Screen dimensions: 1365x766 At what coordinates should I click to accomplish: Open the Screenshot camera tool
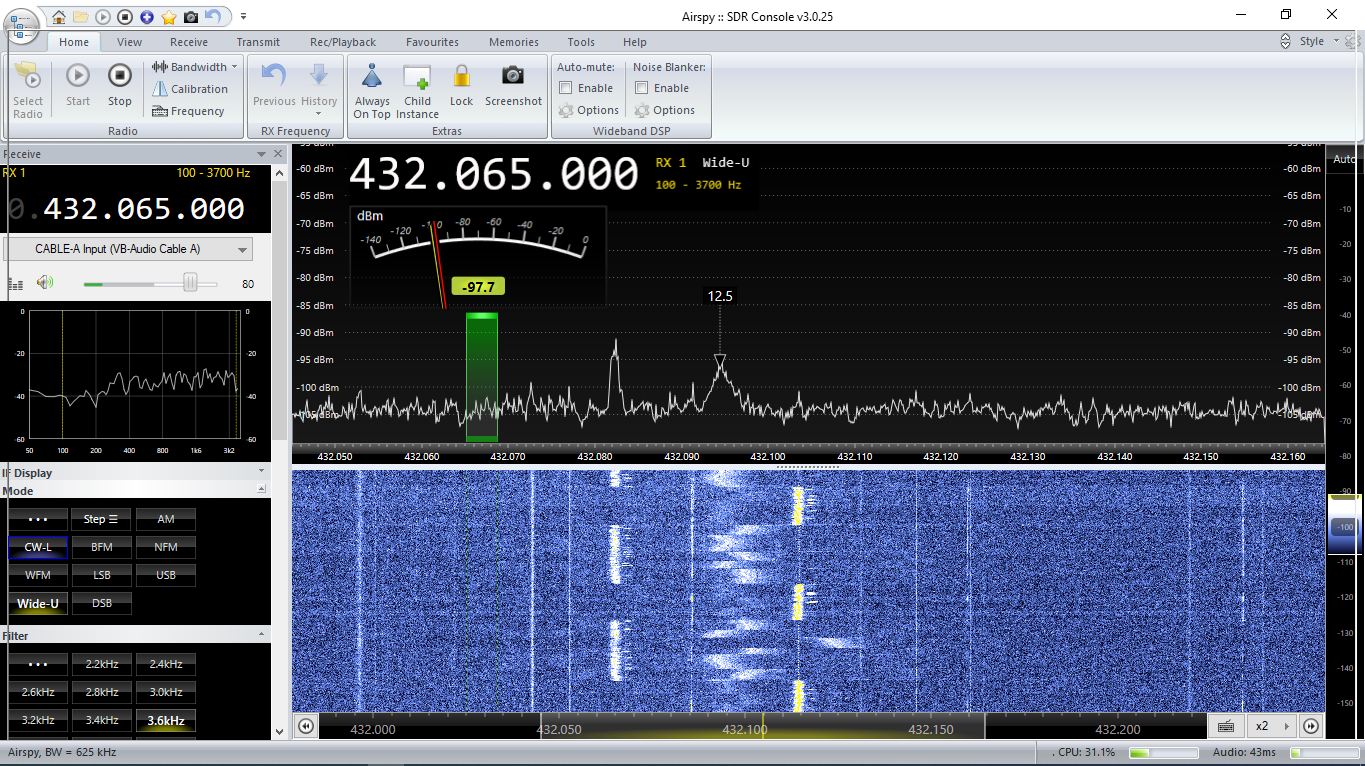pyautogui.click(x=513, y=77)
